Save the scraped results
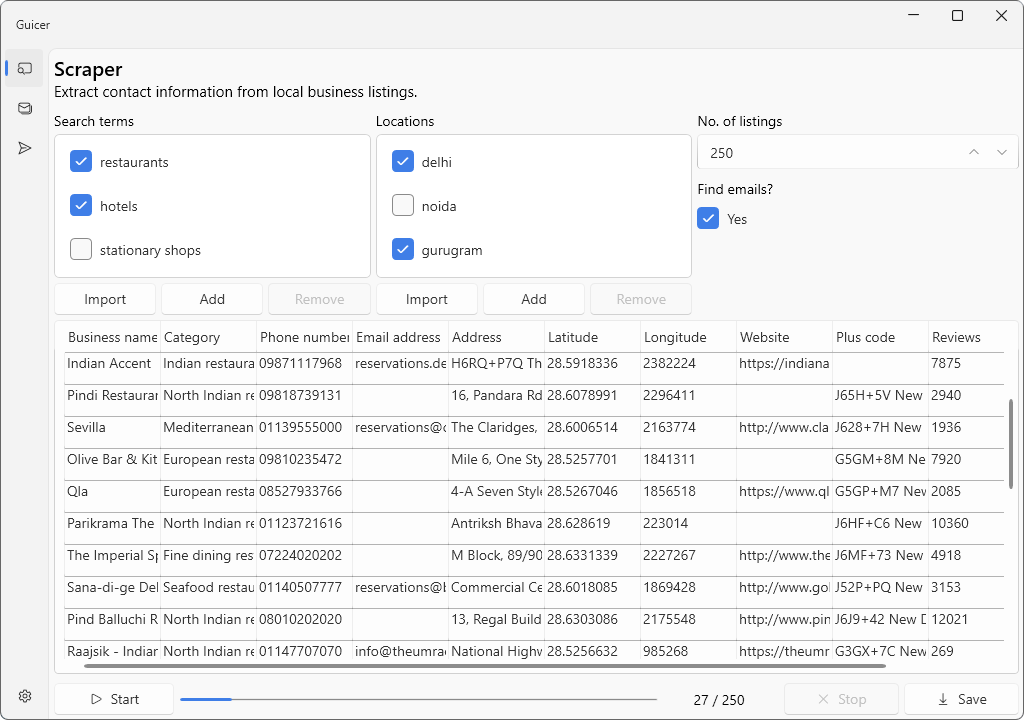This screenshot has width=1024, height=720. 961,699
